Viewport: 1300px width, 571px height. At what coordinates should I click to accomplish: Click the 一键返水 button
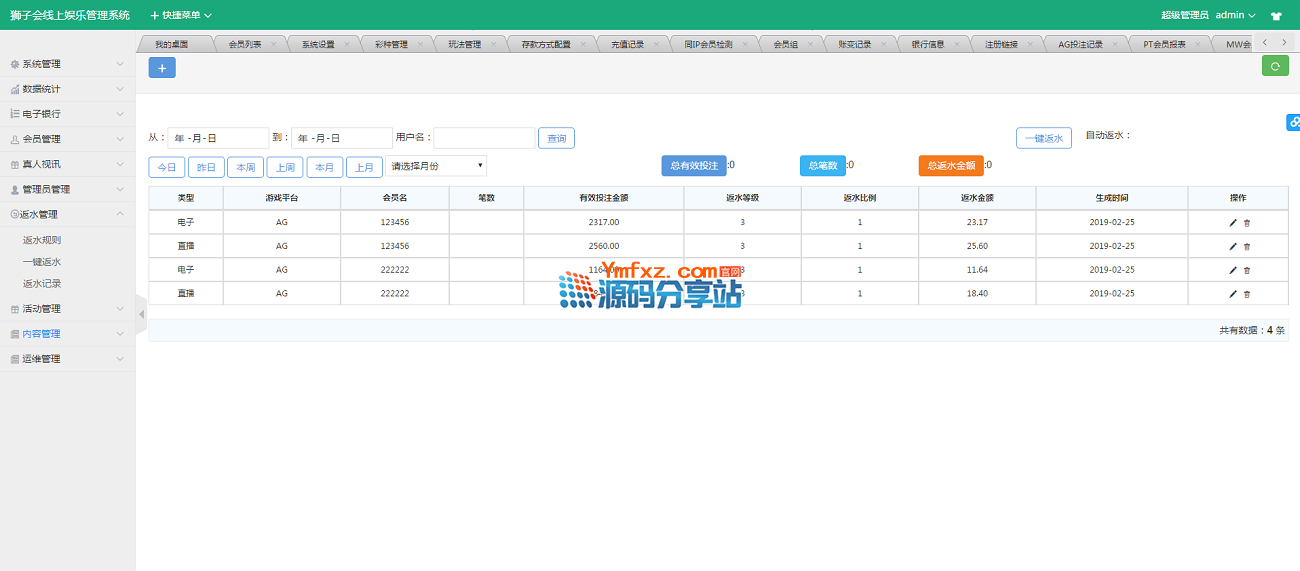(1043, 139)
